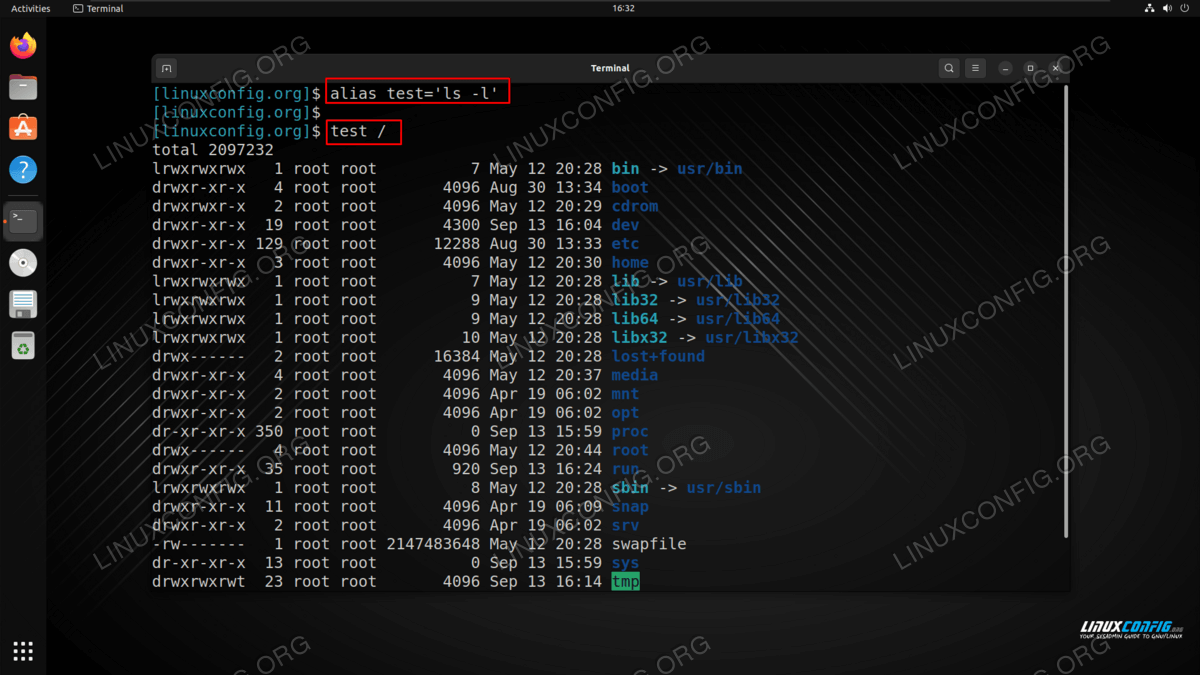Close the Terminal window
Viewport: 1200px width, 675px height.
coord(1055,68)
